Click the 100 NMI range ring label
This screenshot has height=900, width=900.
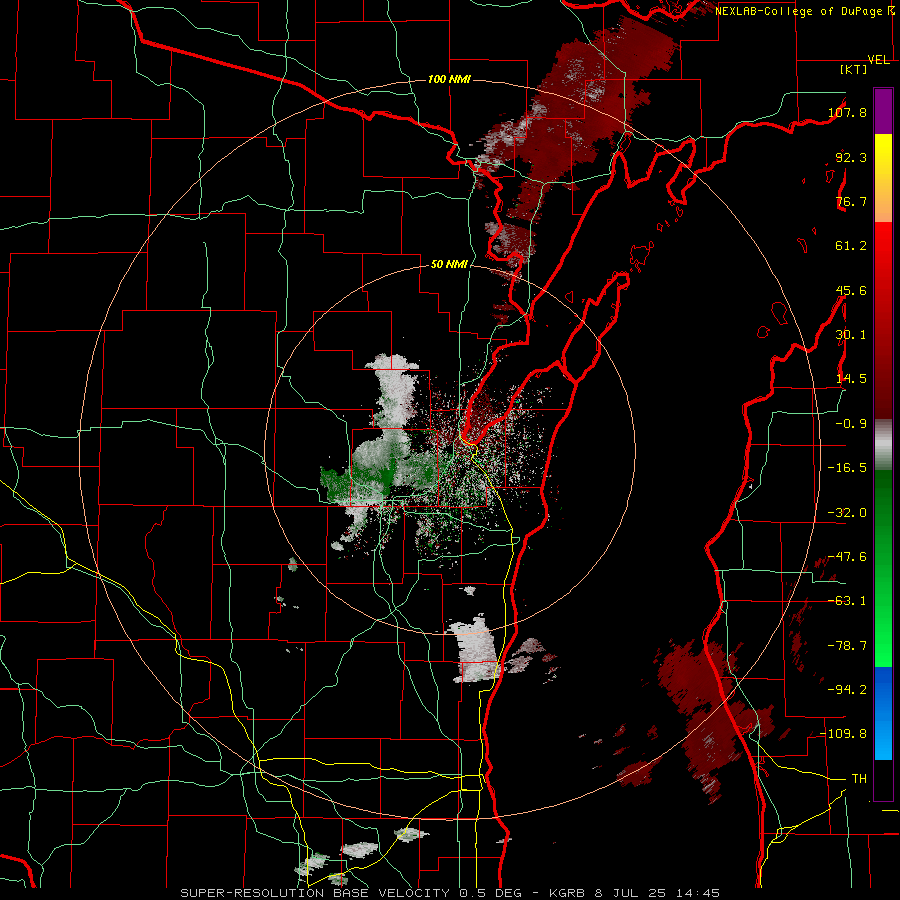[449, 79]
